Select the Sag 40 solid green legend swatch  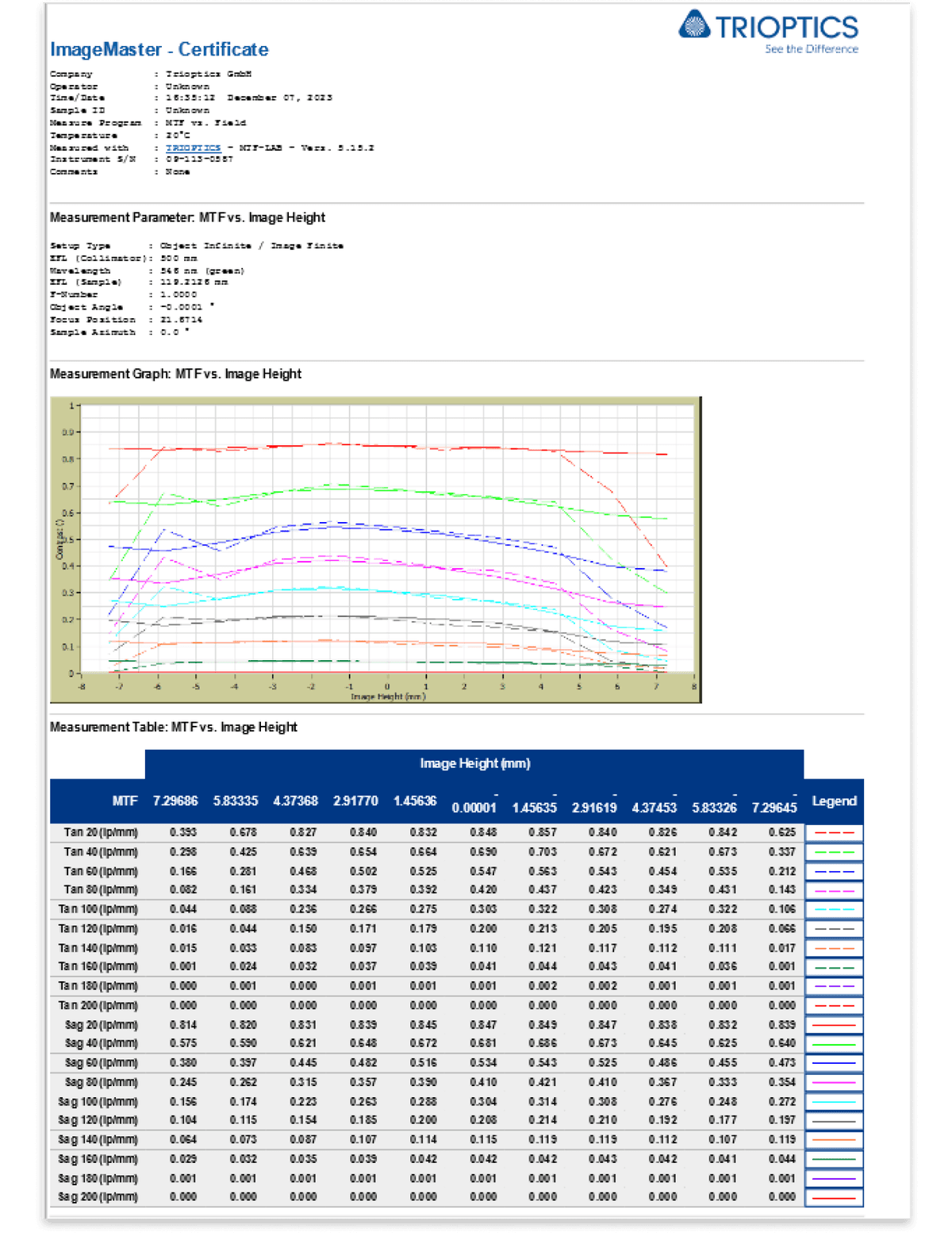(x=834, y=1044)
